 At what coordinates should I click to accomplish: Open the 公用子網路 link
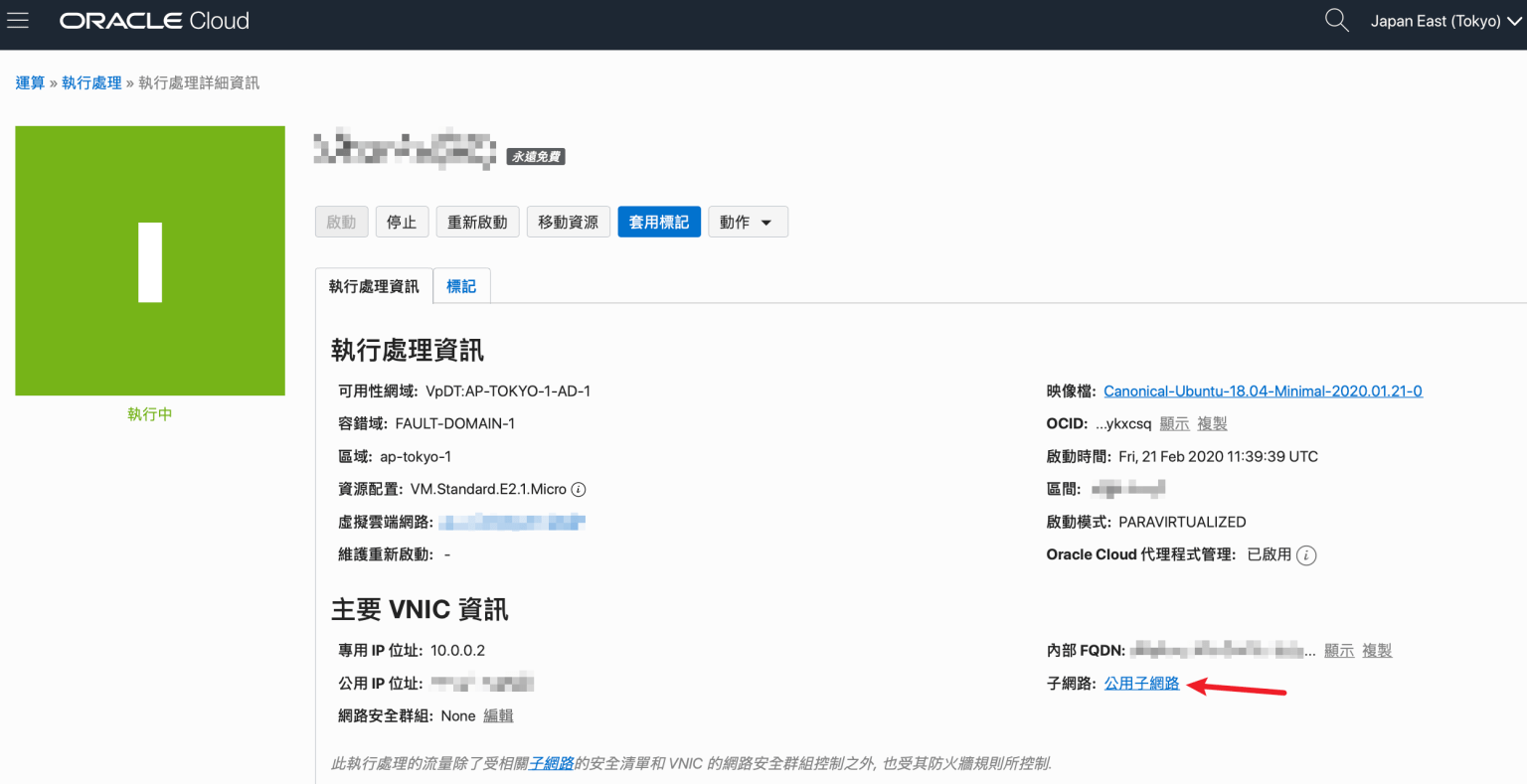pos(1141,684)
